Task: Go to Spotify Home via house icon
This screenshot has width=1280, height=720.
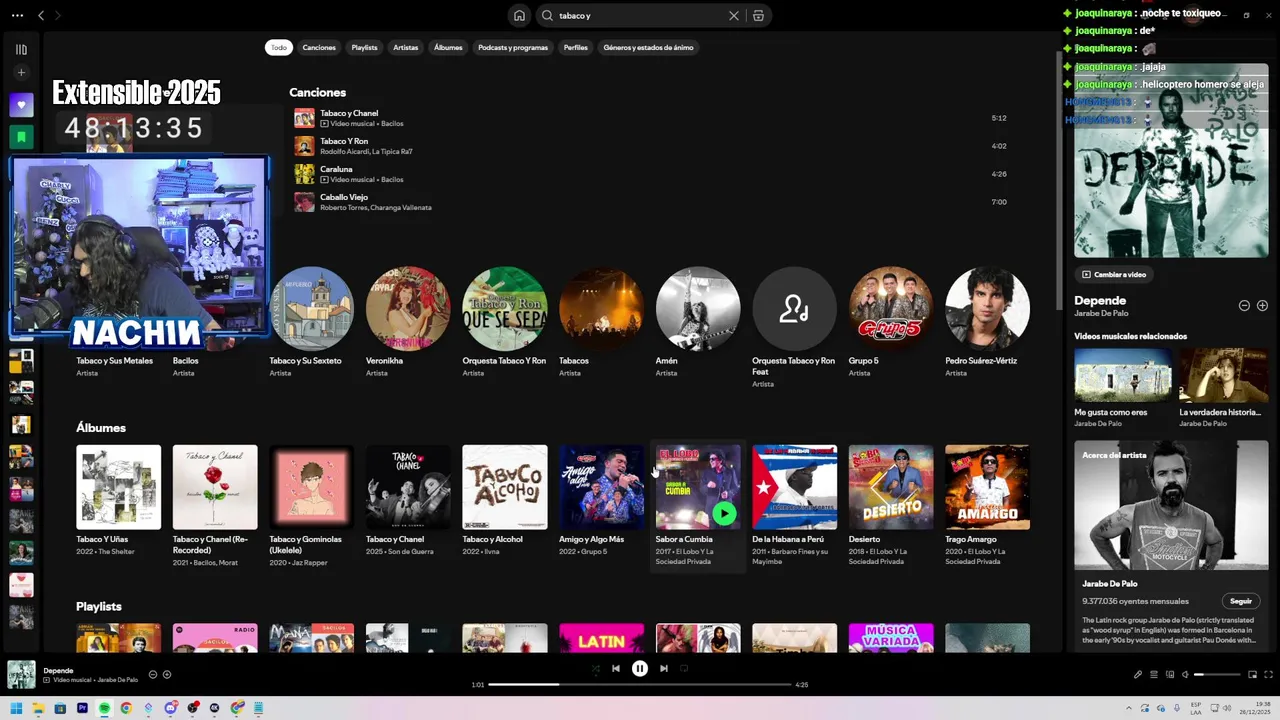Action: [519, 15]
